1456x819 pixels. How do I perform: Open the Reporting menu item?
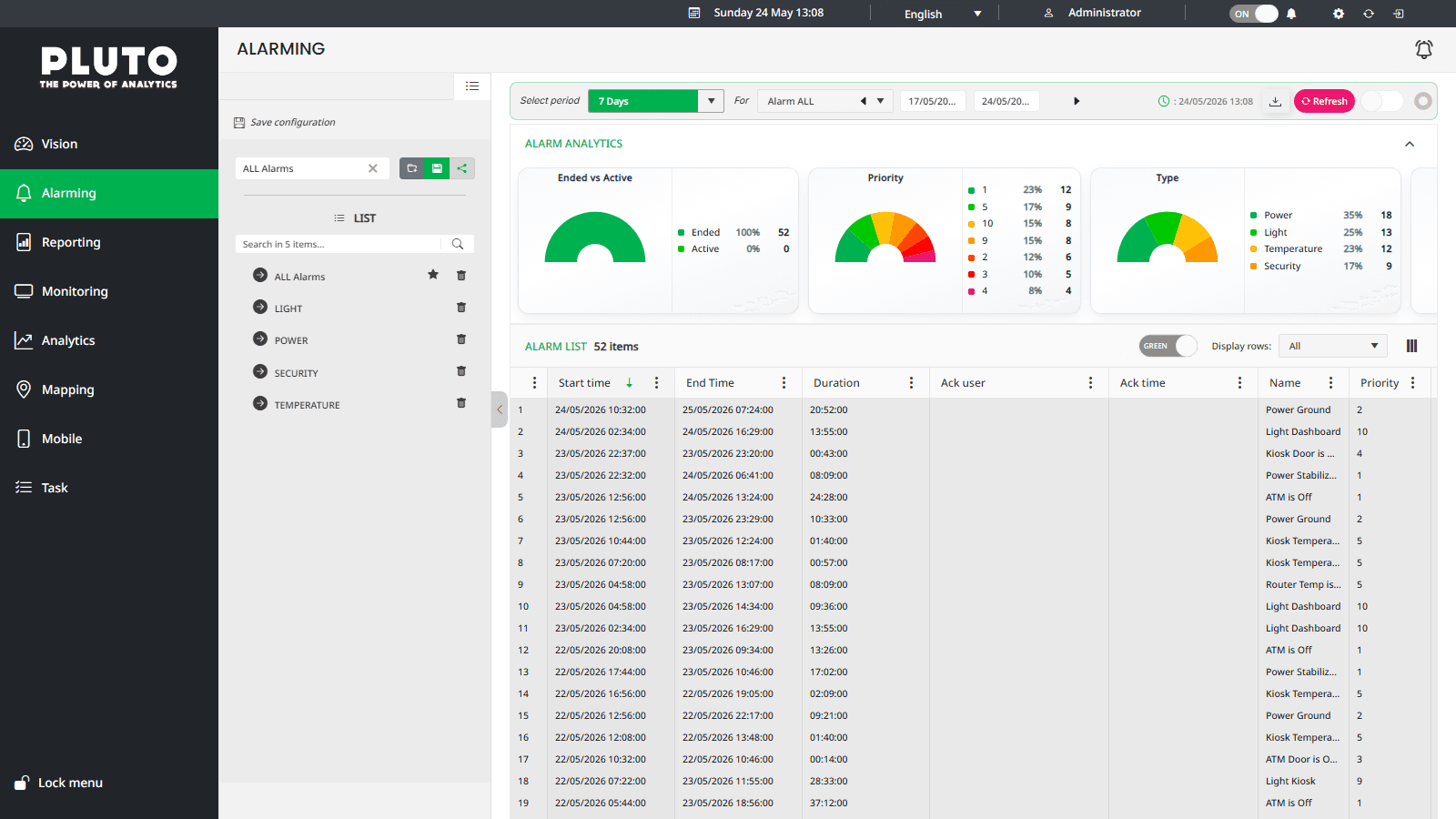tap(109, 242)
